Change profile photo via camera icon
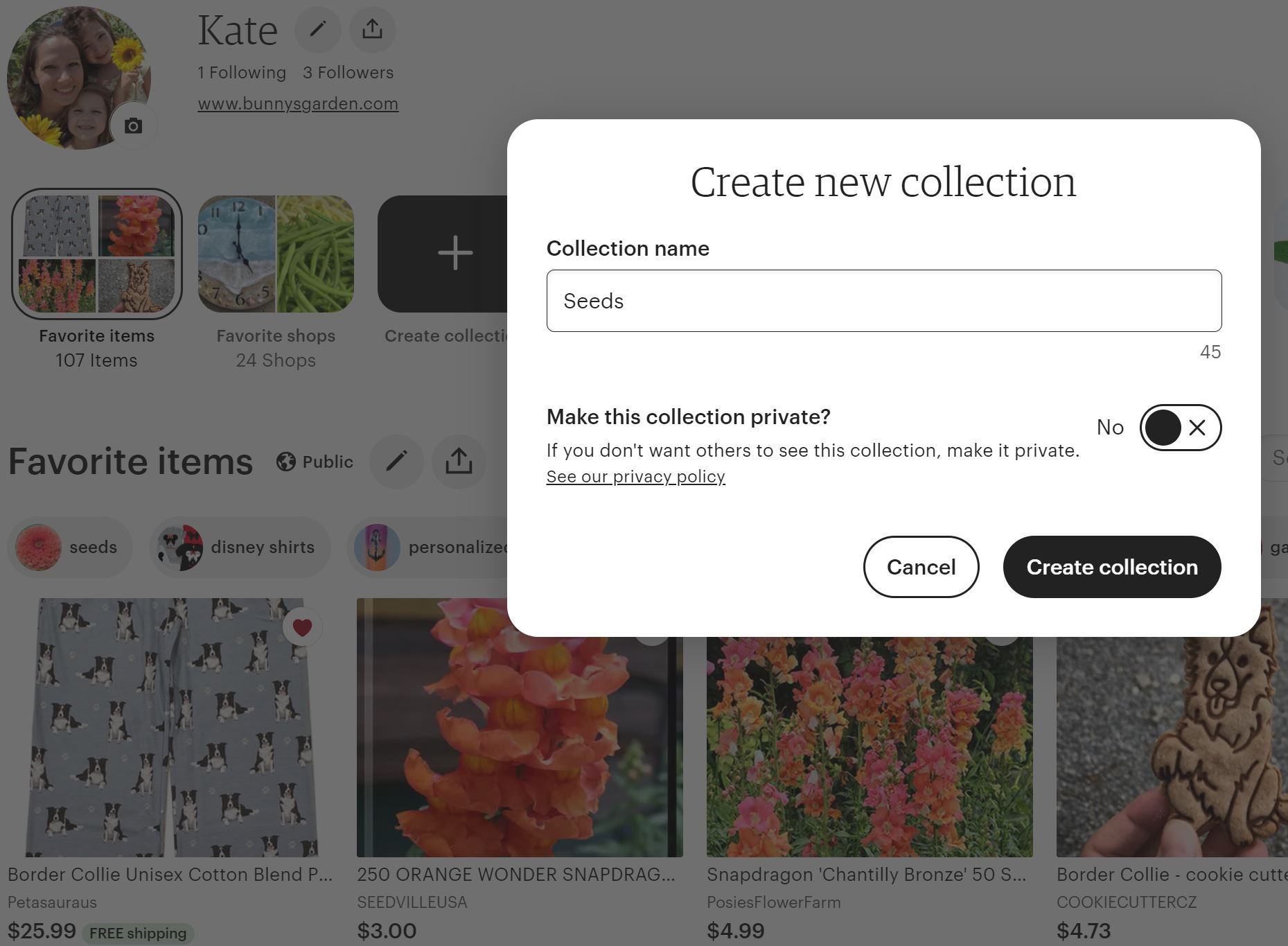 pos(133,125)
